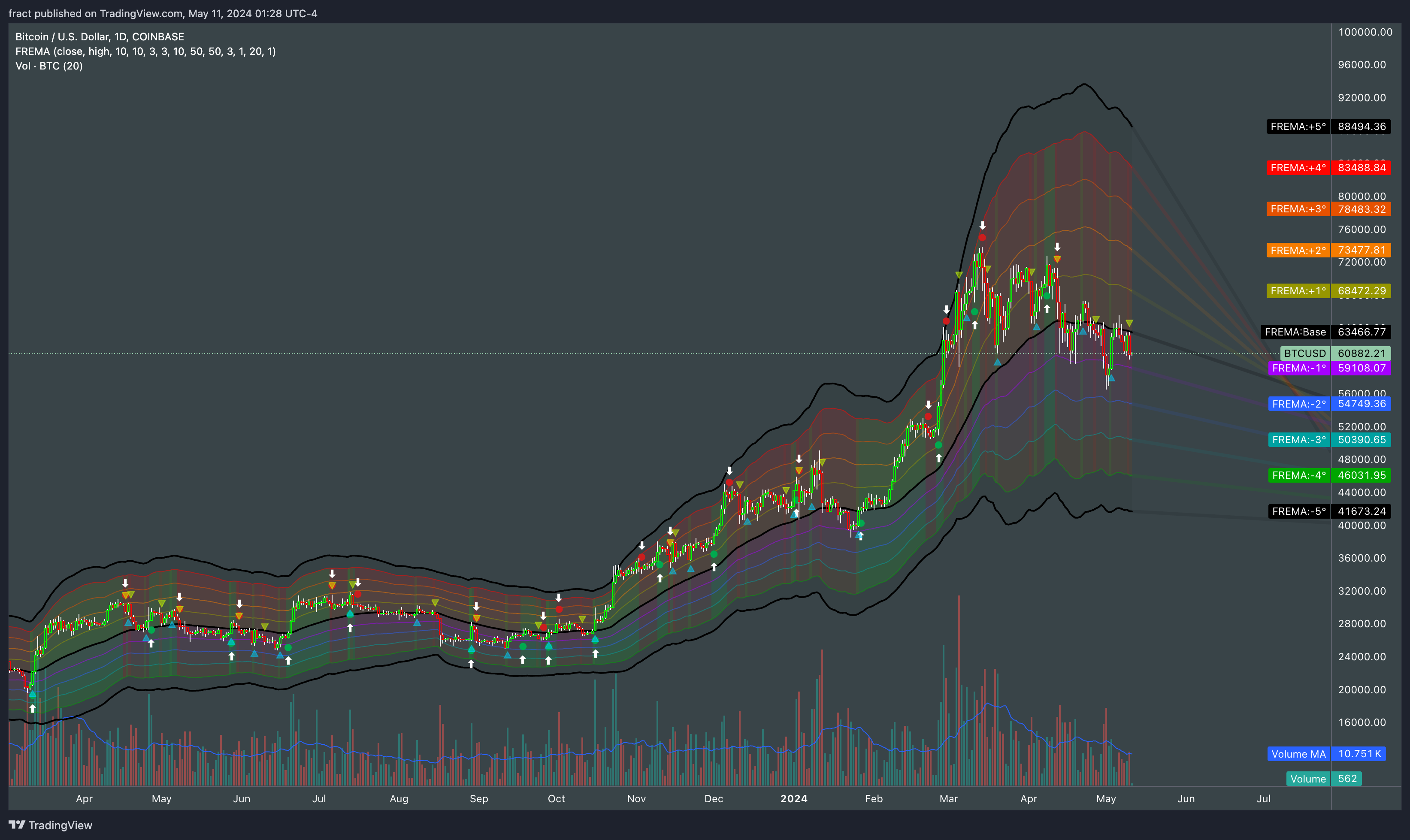Image resolution: width=1410 pixels, height=840 pixels.
Task: Click the 32000.00 price axis value
Action: pos(1362,591)
